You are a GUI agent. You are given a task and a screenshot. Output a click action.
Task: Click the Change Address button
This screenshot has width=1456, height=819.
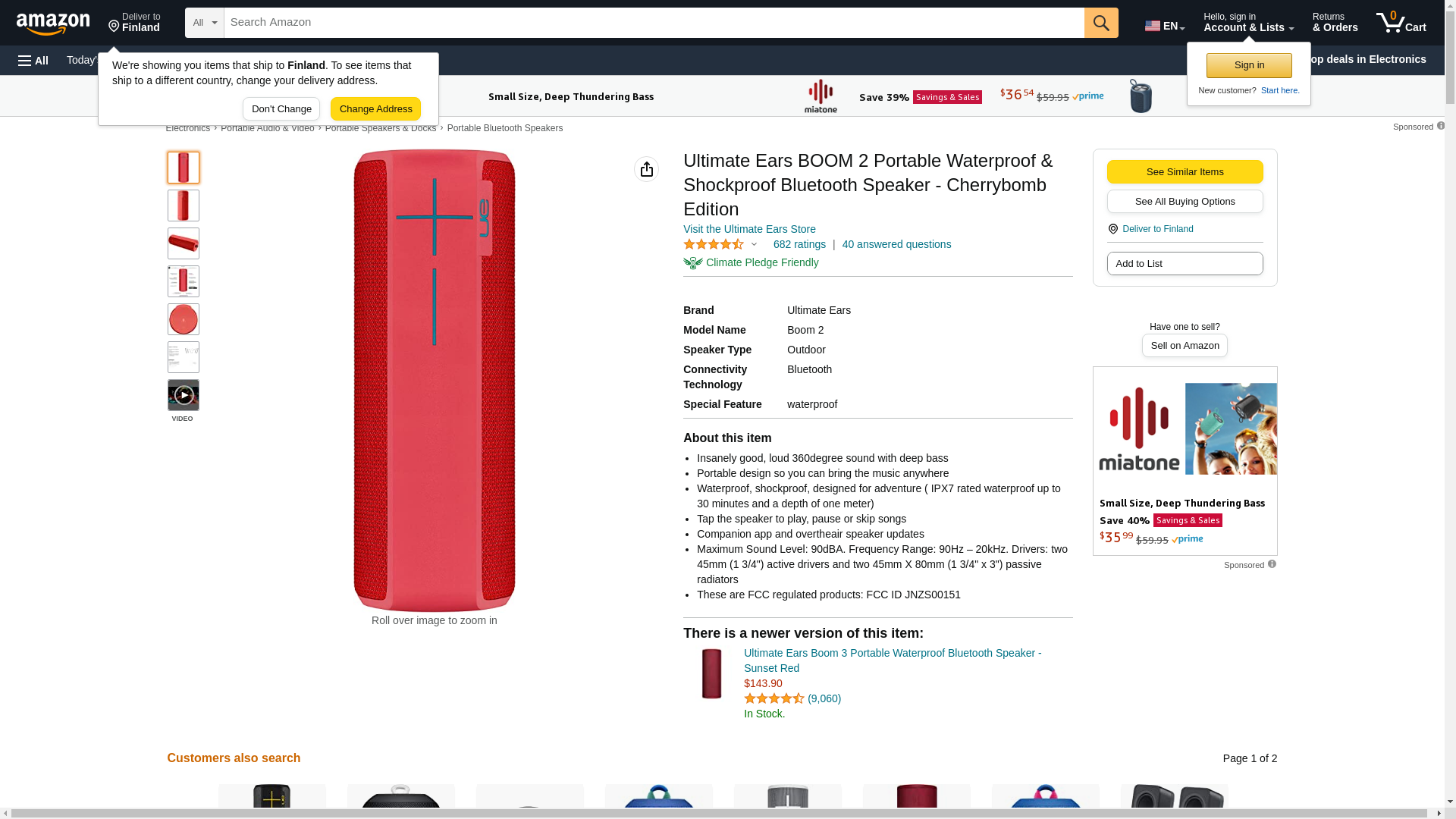click(375, 108)
